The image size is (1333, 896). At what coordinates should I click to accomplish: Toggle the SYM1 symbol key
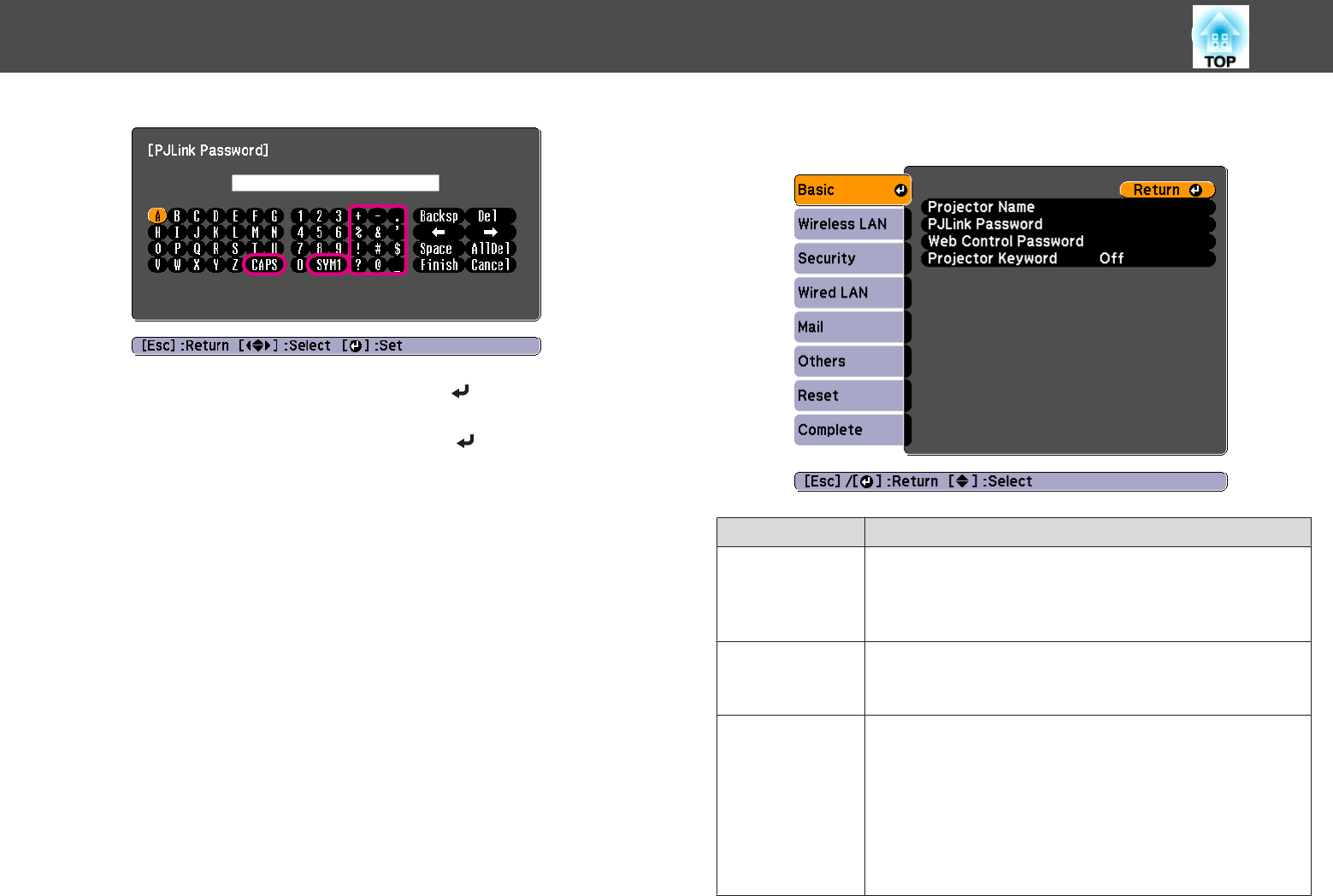click(x=328, y=265)
